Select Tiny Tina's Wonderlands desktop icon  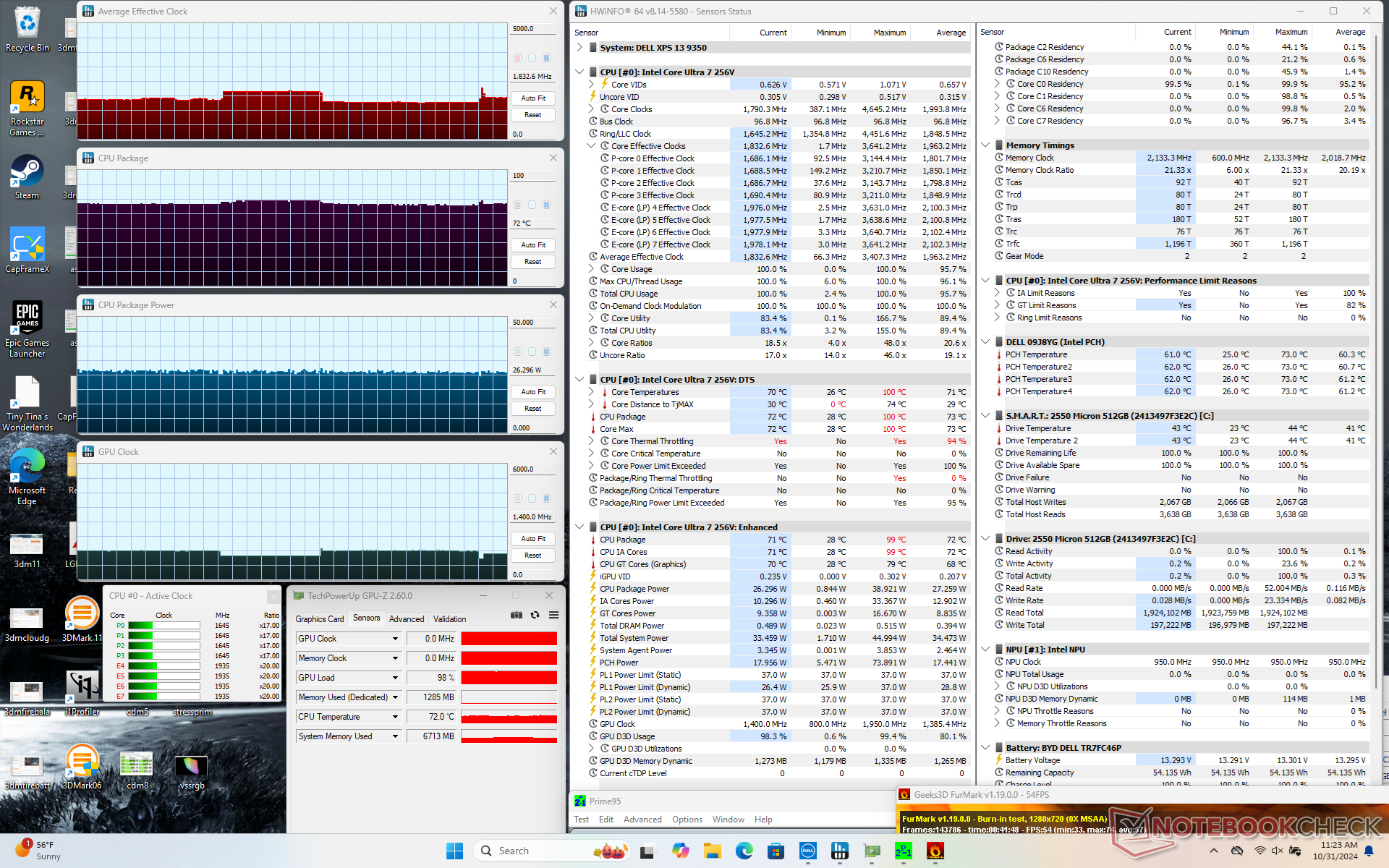(27, 403)
